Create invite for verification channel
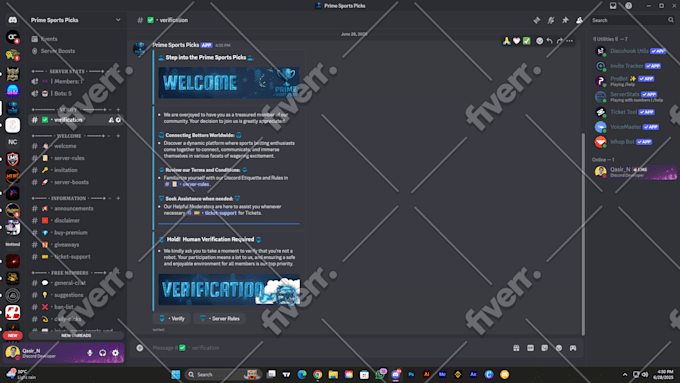 tap(111, 120)
